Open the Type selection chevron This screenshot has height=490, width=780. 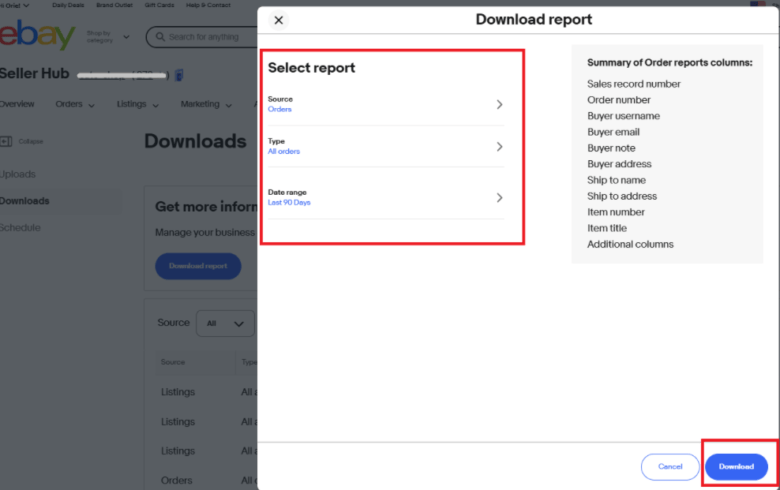coord(499,146)
